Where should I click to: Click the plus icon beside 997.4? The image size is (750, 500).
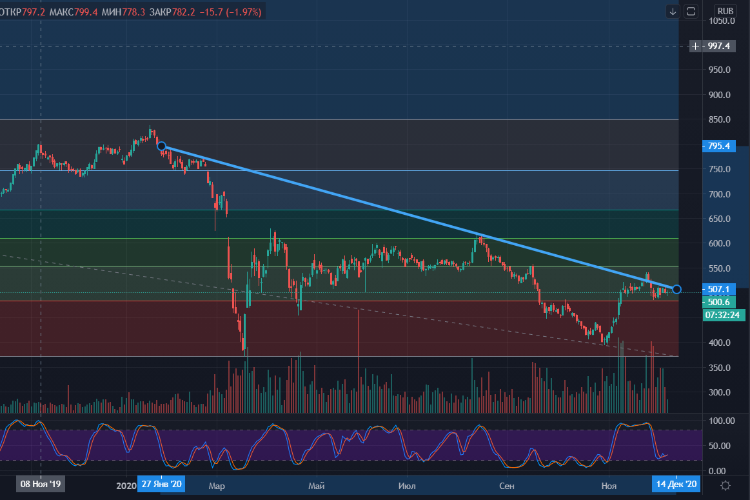click(695, 46)
